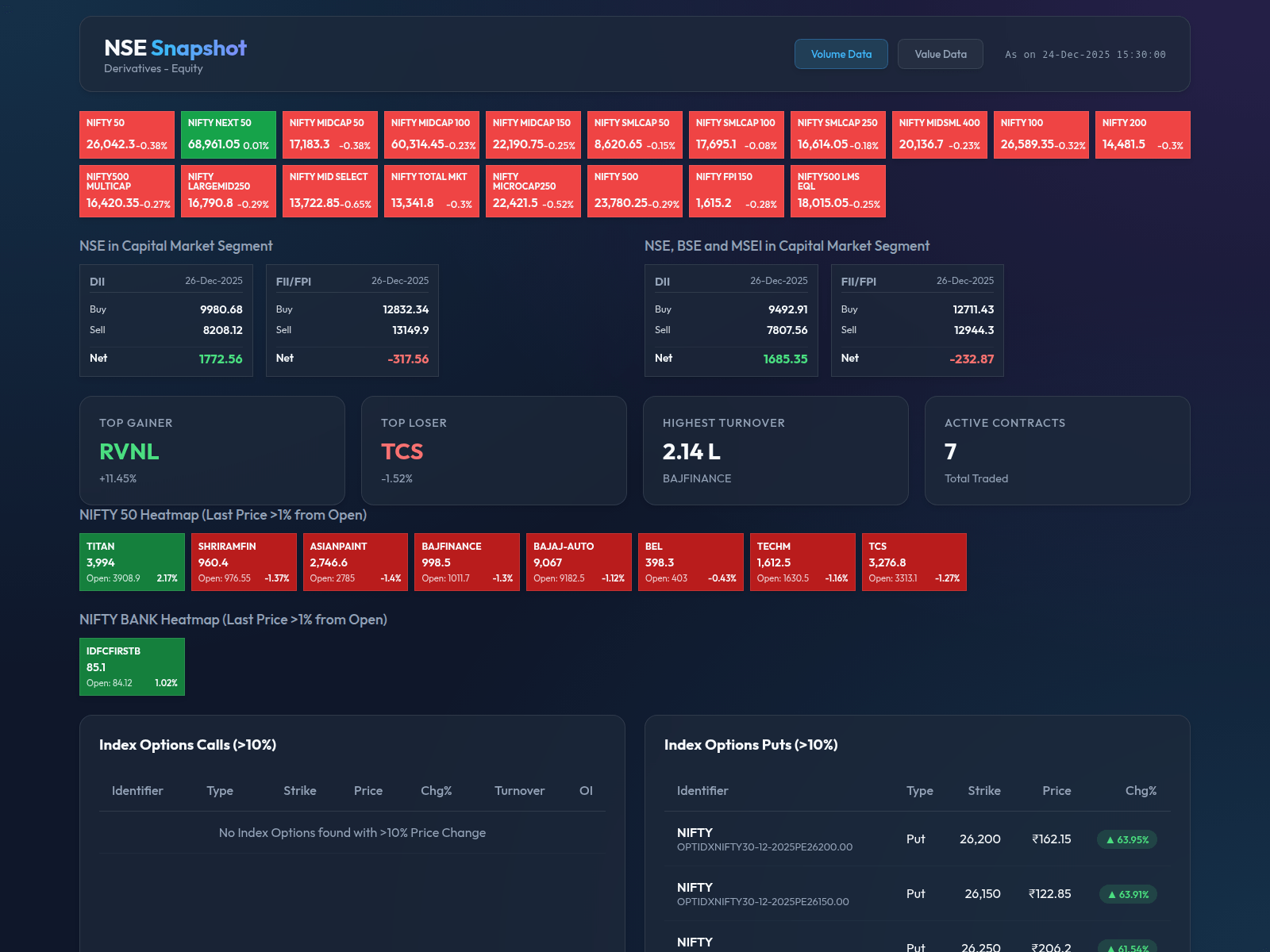Click DII buy value 9980.68
Screen dimensions: 1270x952
pos(221,309)
